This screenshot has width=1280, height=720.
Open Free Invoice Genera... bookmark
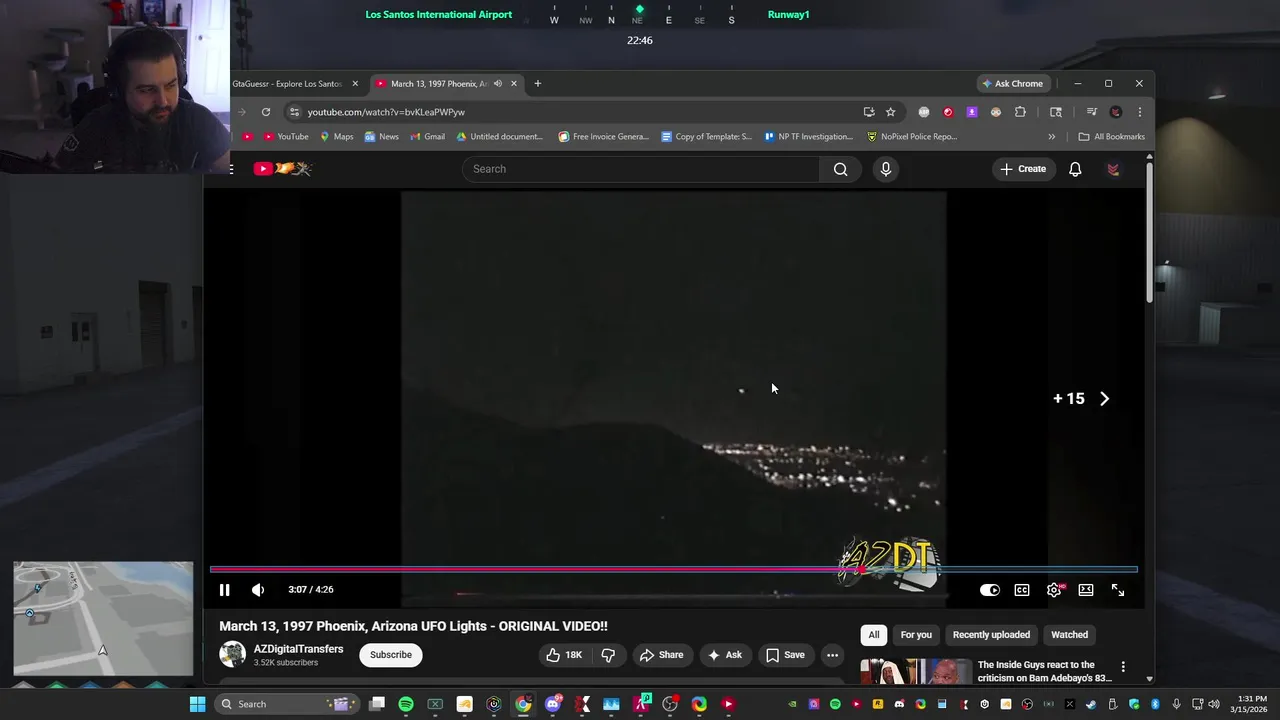tap(604, 137)
